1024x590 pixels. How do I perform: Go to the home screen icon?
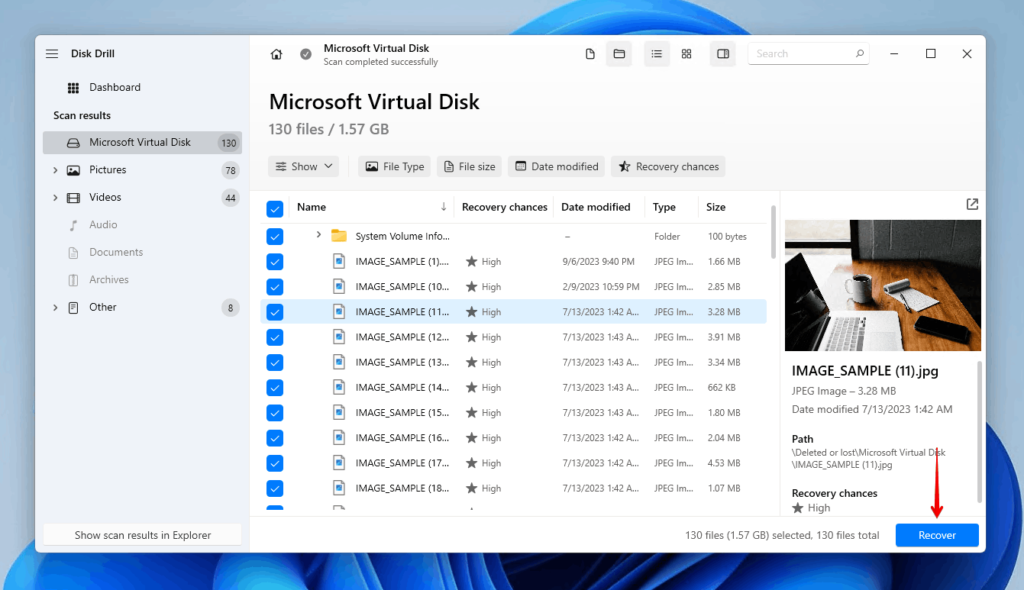coord(276,54)
